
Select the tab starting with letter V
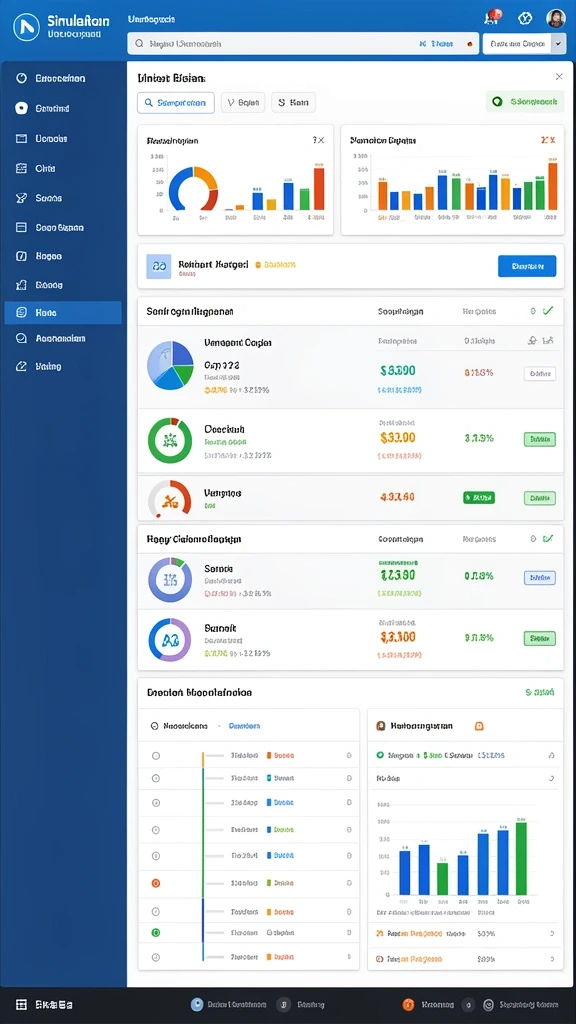(243, 103)
